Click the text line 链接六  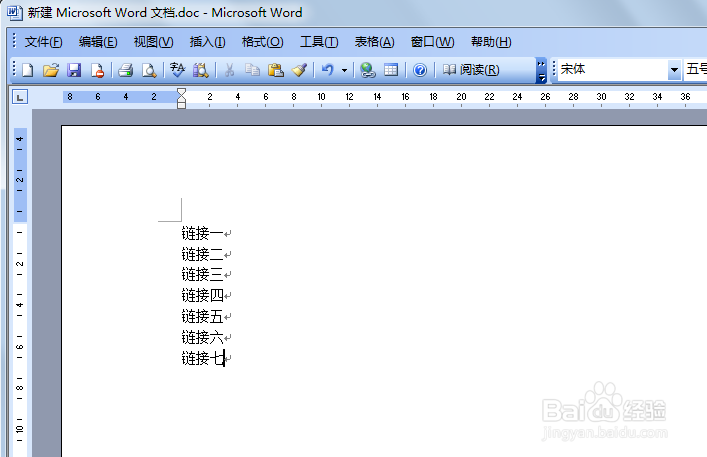coord(202,337)
